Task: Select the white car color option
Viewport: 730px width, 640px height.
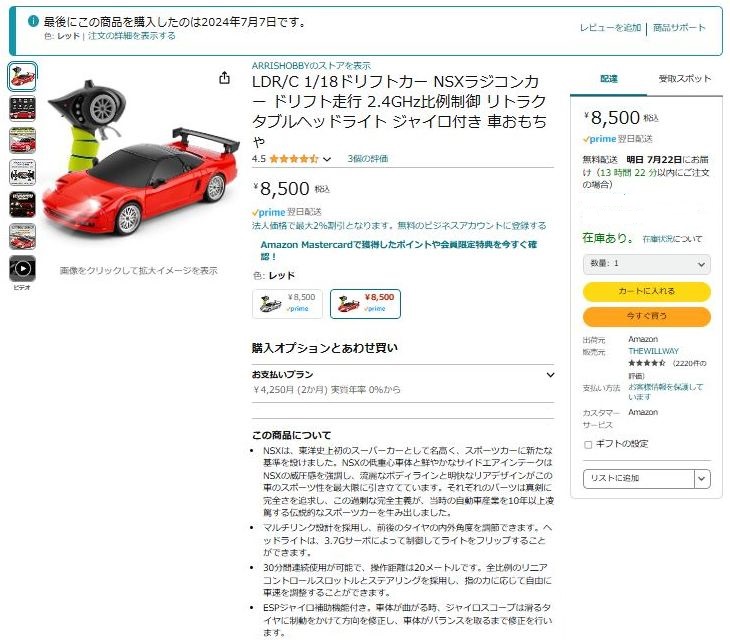Action: (x=287, y=304)
